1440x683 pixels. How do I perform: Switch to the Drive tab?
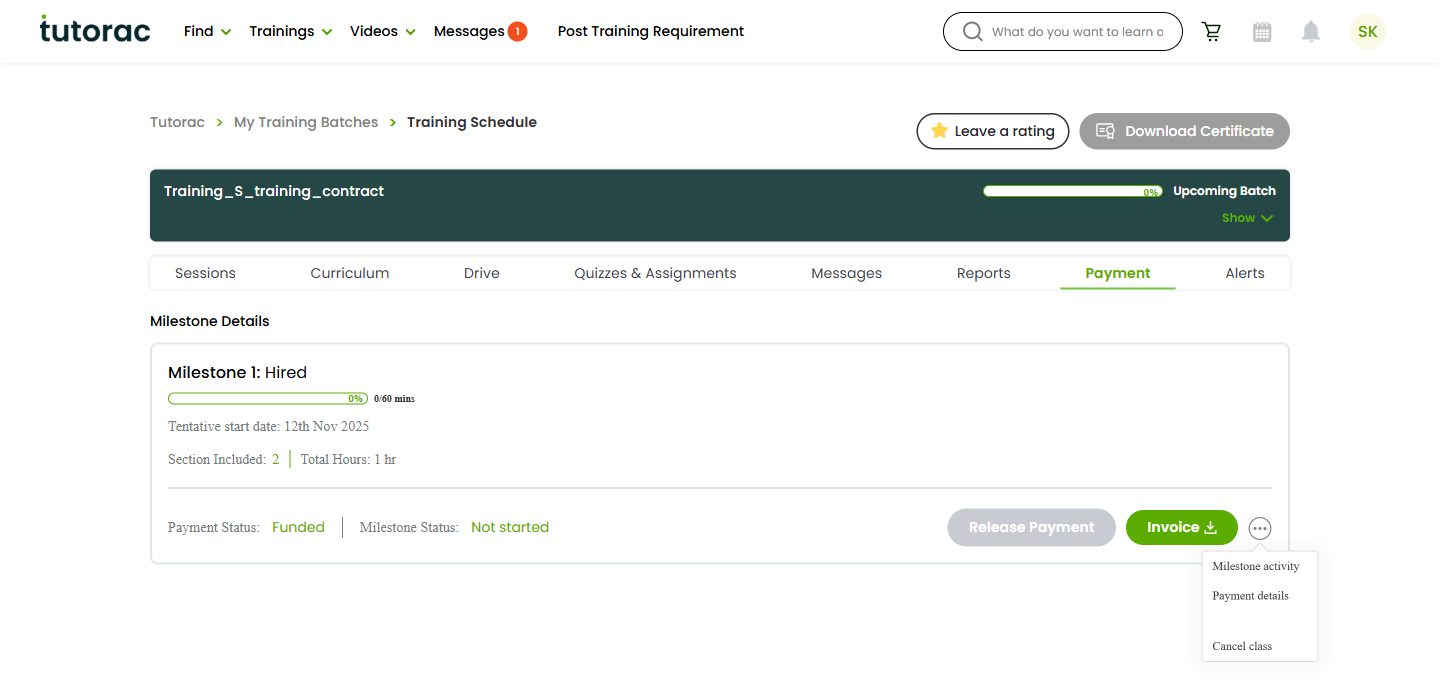click(482, 273)
